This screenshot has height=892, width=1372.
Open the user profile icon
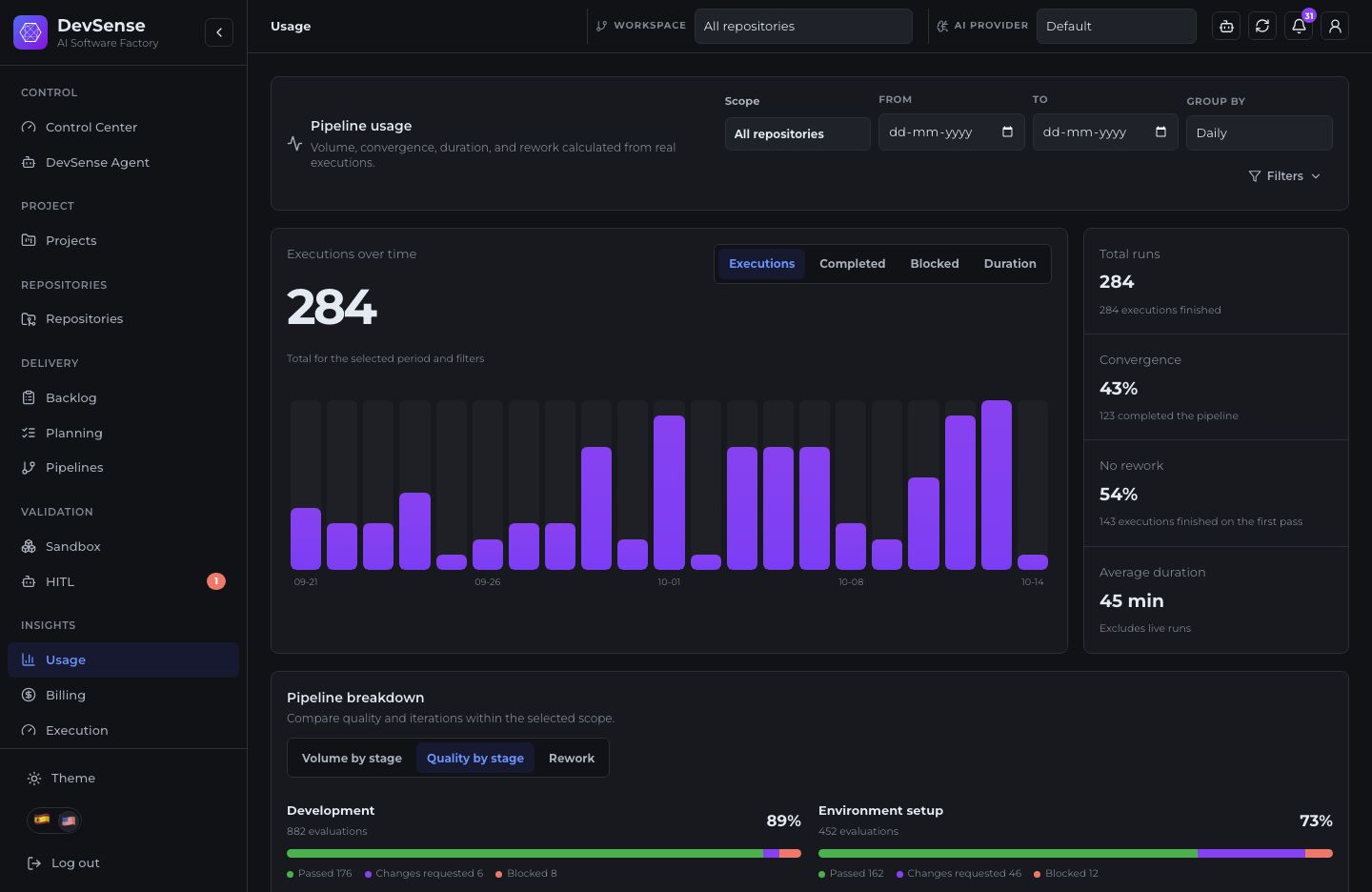coord(1335,27)
